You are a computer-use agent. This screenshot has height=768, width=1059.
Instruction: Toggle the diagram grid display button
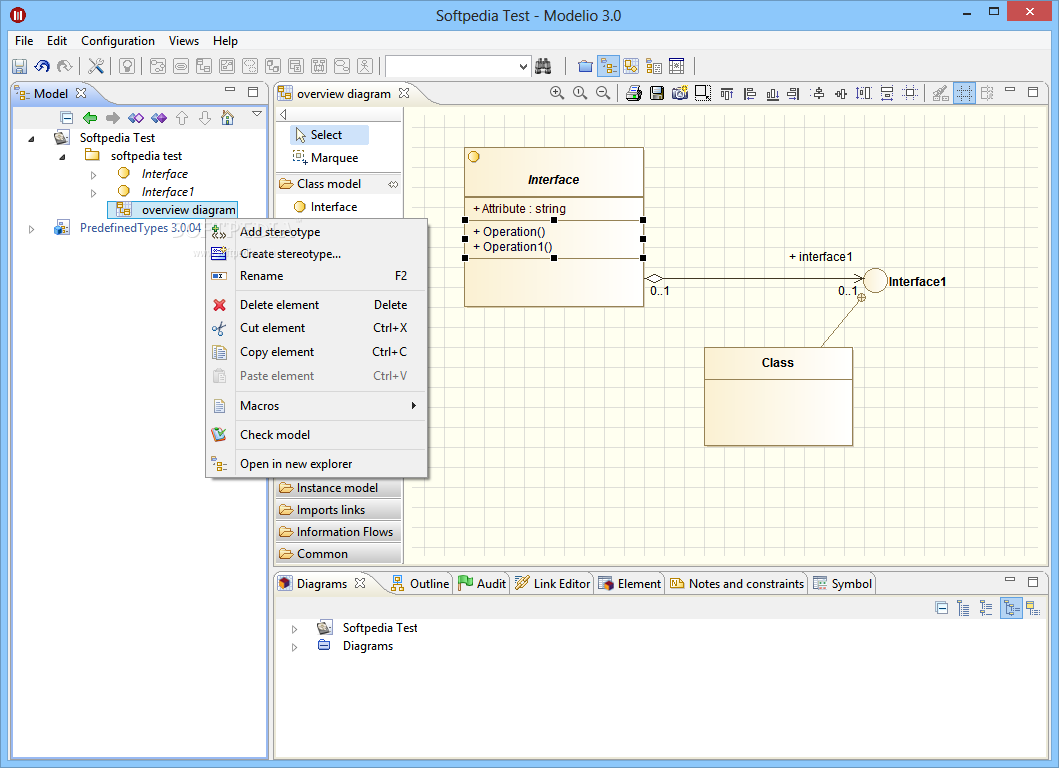[x=964, y=93]
